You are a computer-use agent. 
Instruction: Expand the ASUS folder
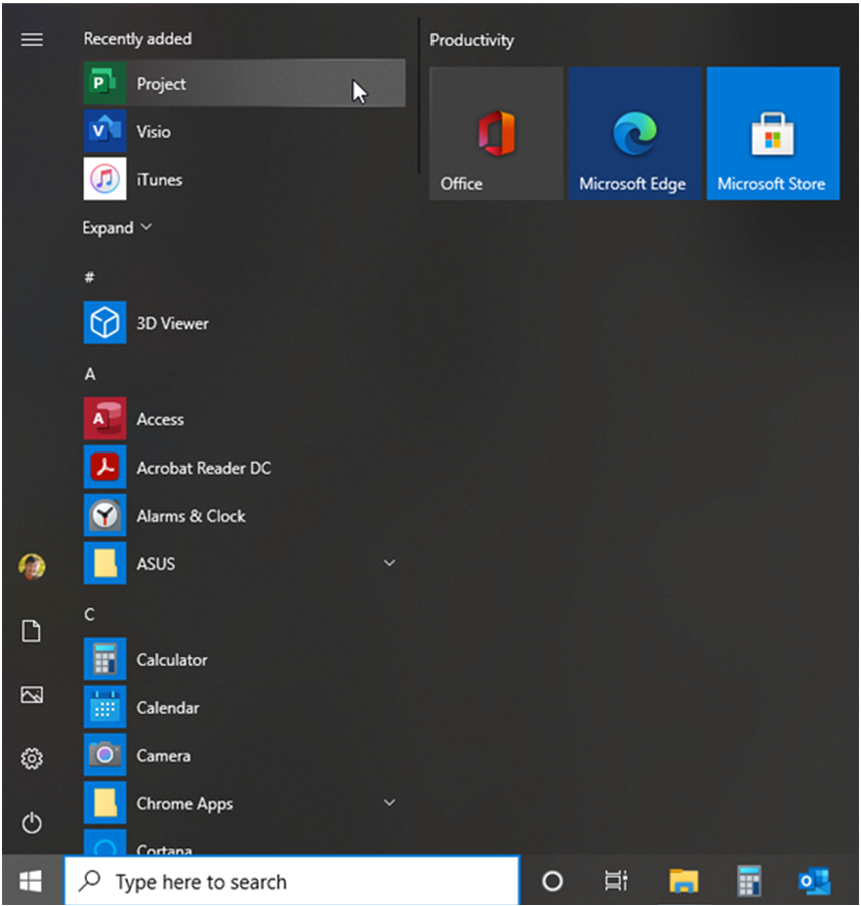coord(389,564)
